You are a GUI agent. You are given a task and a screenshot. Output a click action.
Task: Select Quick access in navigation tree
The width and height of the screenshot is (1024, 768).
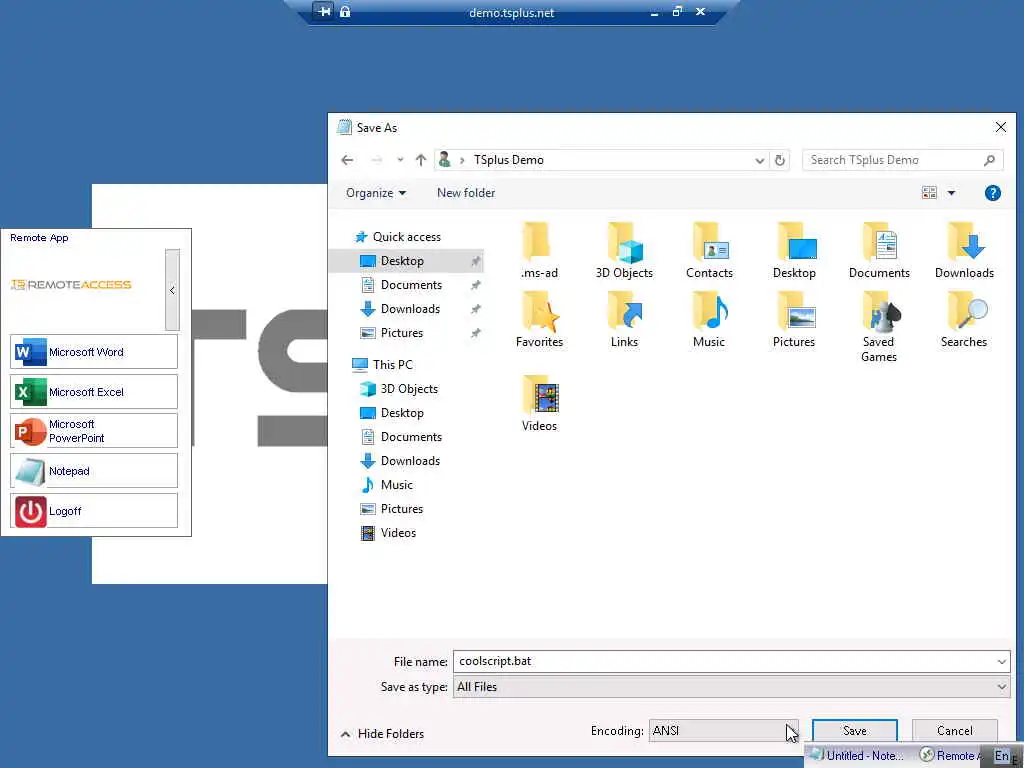pyautogui.click(x=406, y=237)
